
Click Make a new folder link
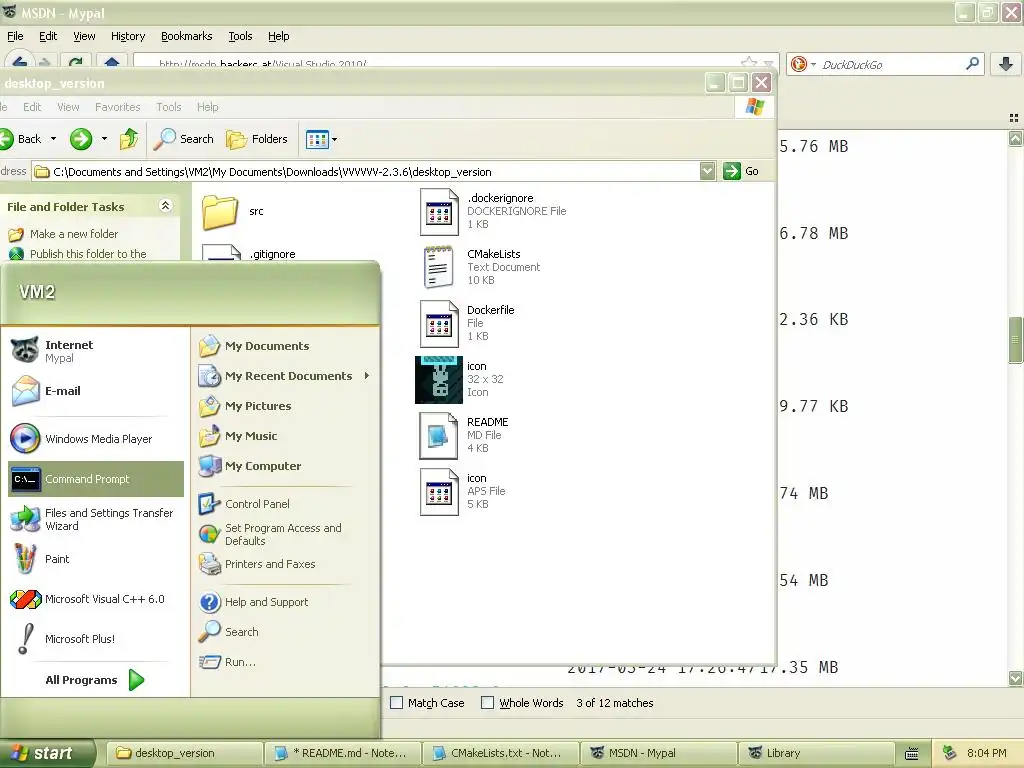[74, 234]
